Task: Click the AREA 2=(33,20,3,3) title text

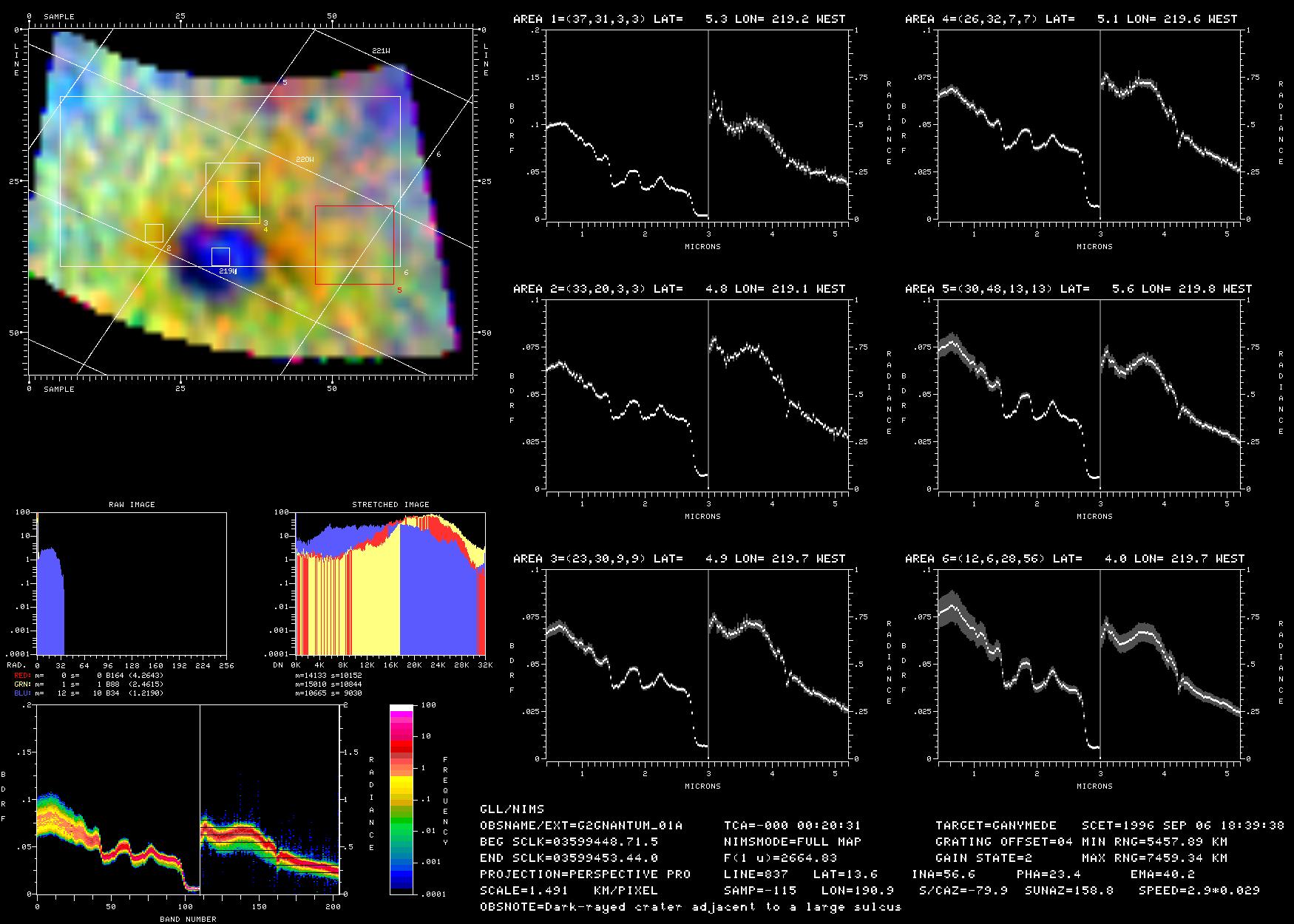Action: pos(580,289)
